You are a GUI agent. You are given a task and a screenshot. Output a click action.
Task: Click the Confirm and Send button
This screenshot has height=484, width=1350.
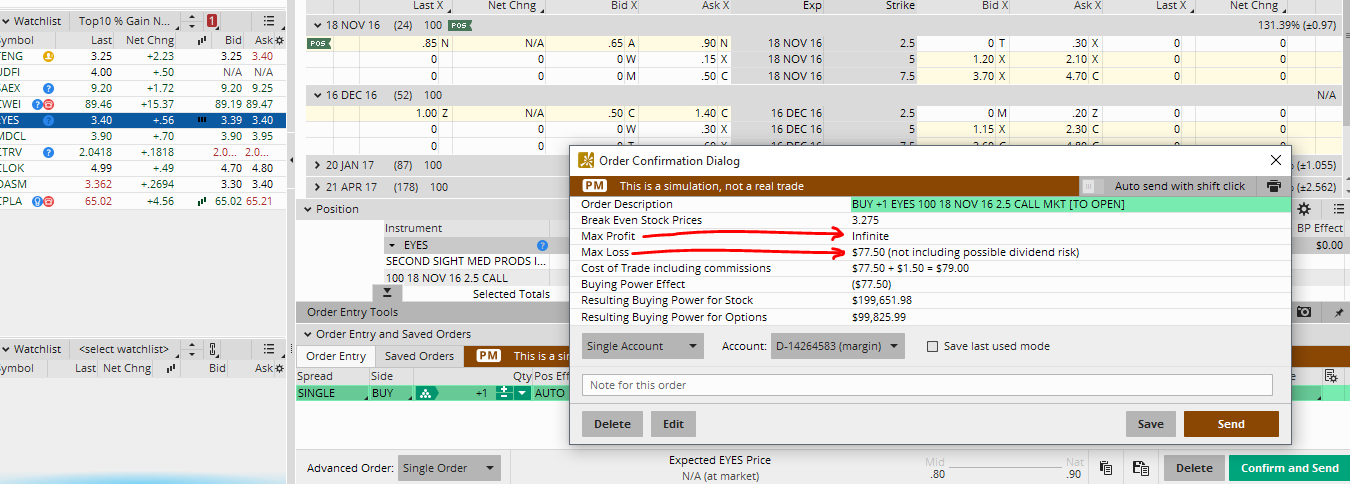tap(1289, 468)
